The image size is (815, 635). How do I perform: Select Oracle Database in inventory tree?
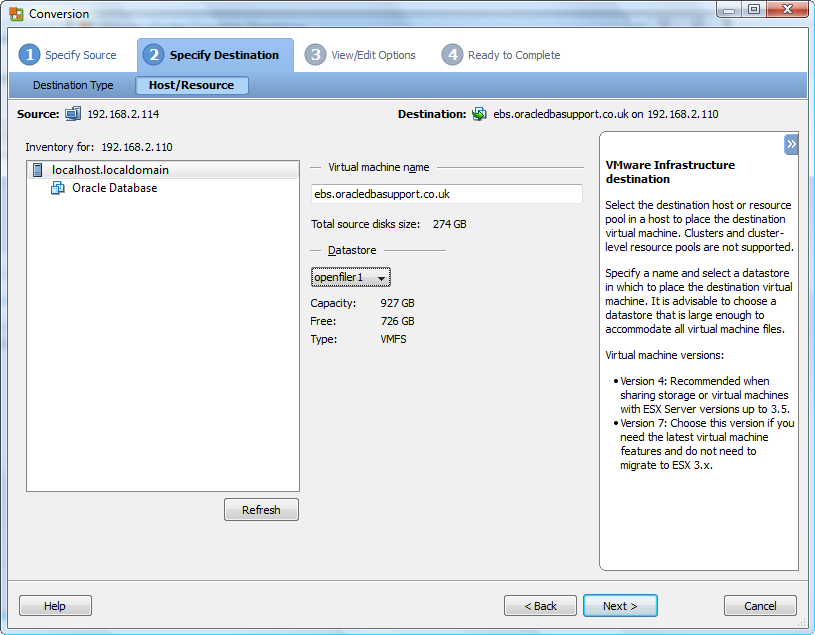click(114, 188)
